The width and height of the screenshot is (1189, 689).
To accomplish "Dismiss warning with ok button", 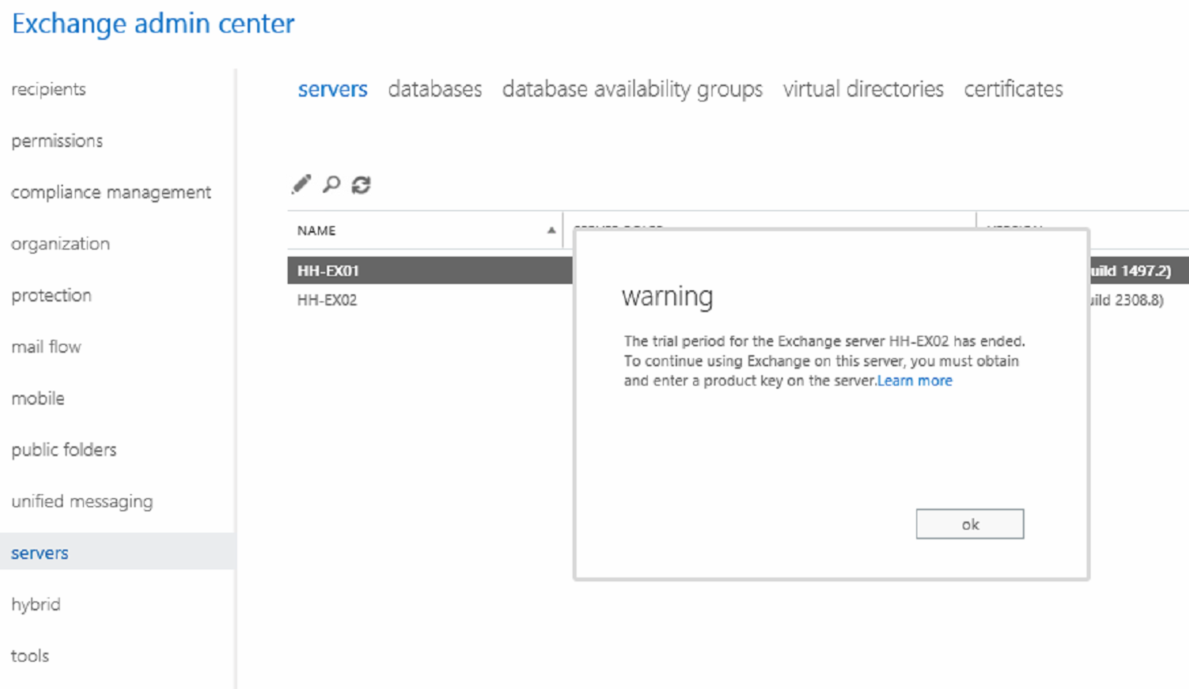I will [x=970, y=524].
